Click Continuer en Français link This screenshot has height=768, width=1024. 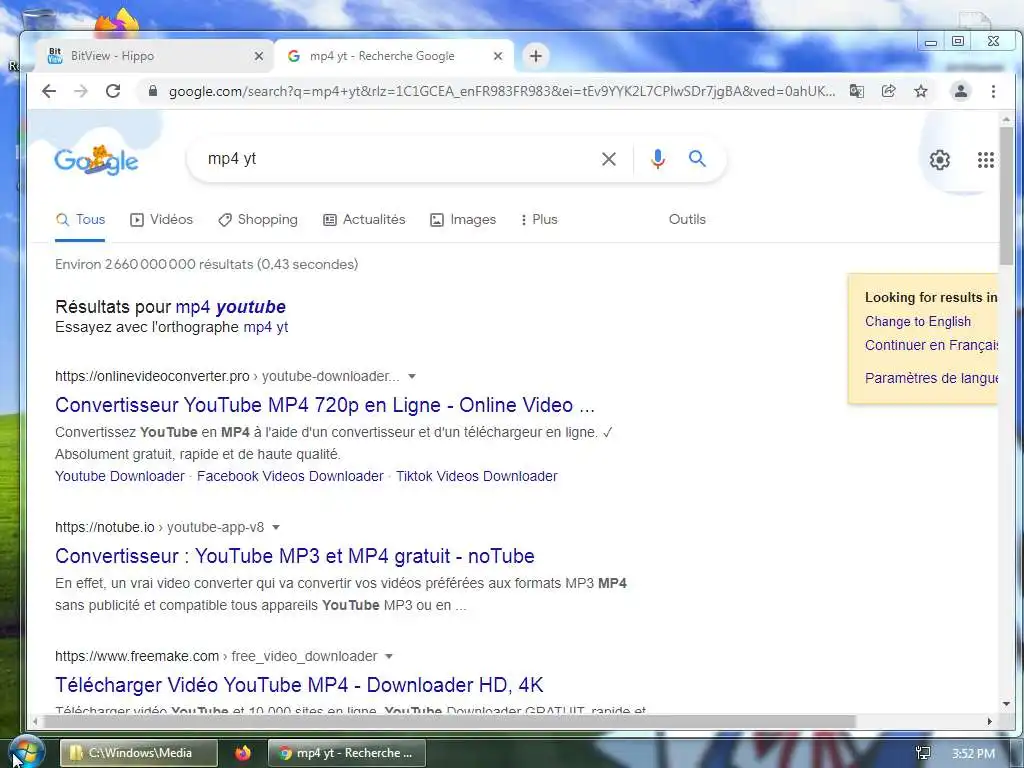pyautogui.click(x=931, y=345)
